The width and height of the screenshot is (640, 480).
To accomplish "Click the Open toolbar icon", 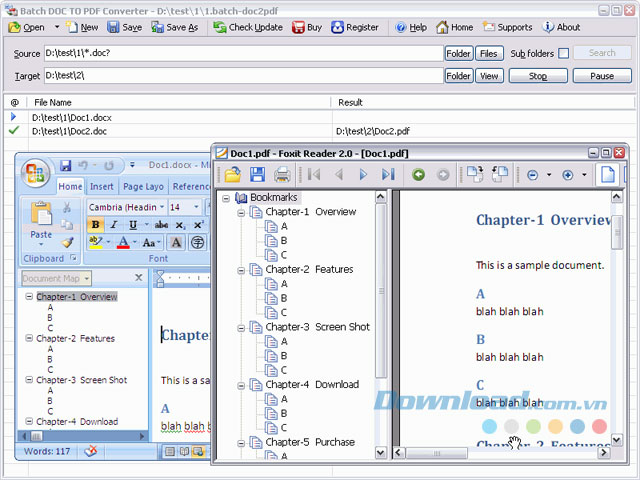I will click(15, 27).
